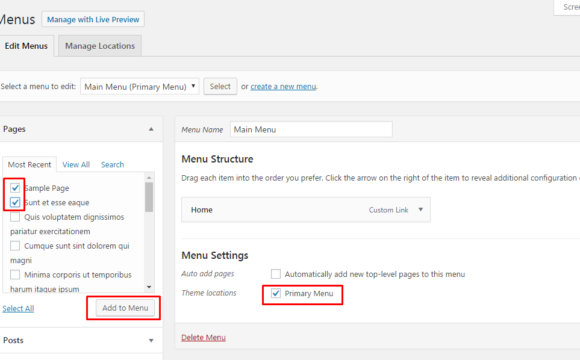The image size is (580, 360).
Task: Switch to View All pages tab
Action: point(76,165)
